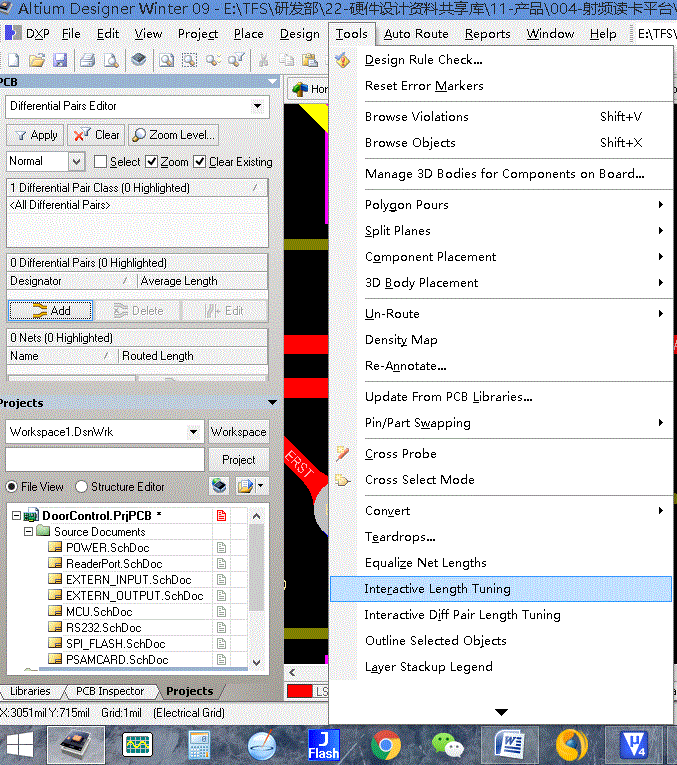This screenshot has width=677, height=765.
Task: Expand the Un-Route submenu
Action: (x=661, y=313)
